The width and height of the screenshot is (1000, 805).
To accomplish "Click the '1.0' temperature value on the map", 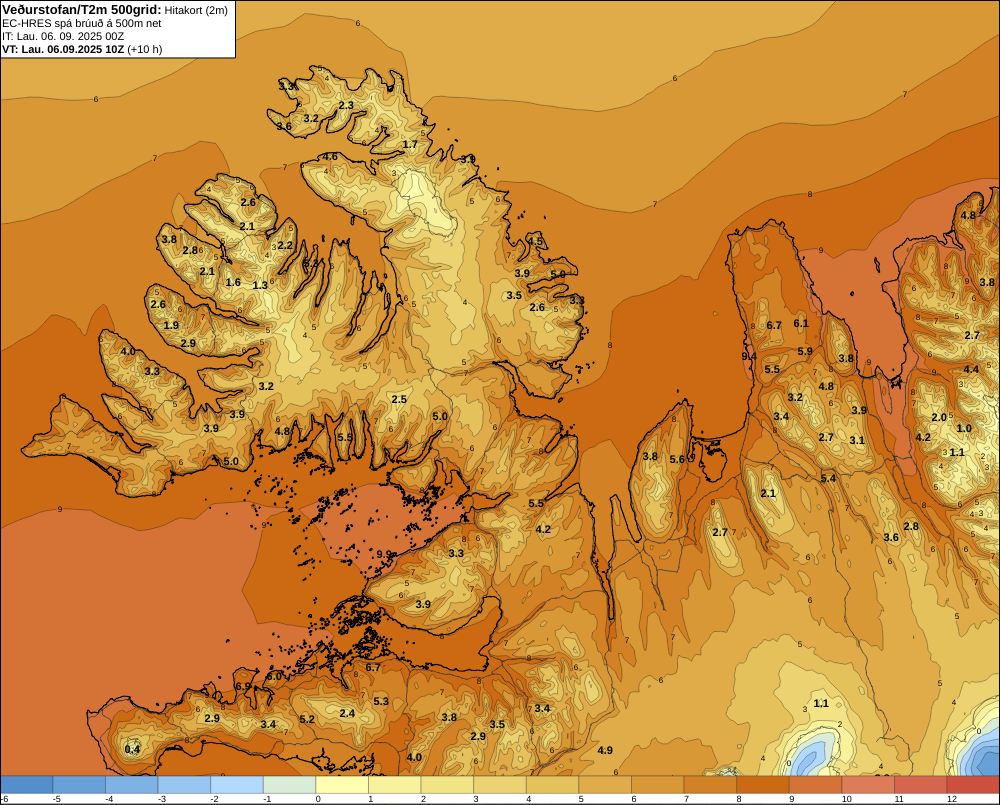I will tap(964, 429).
